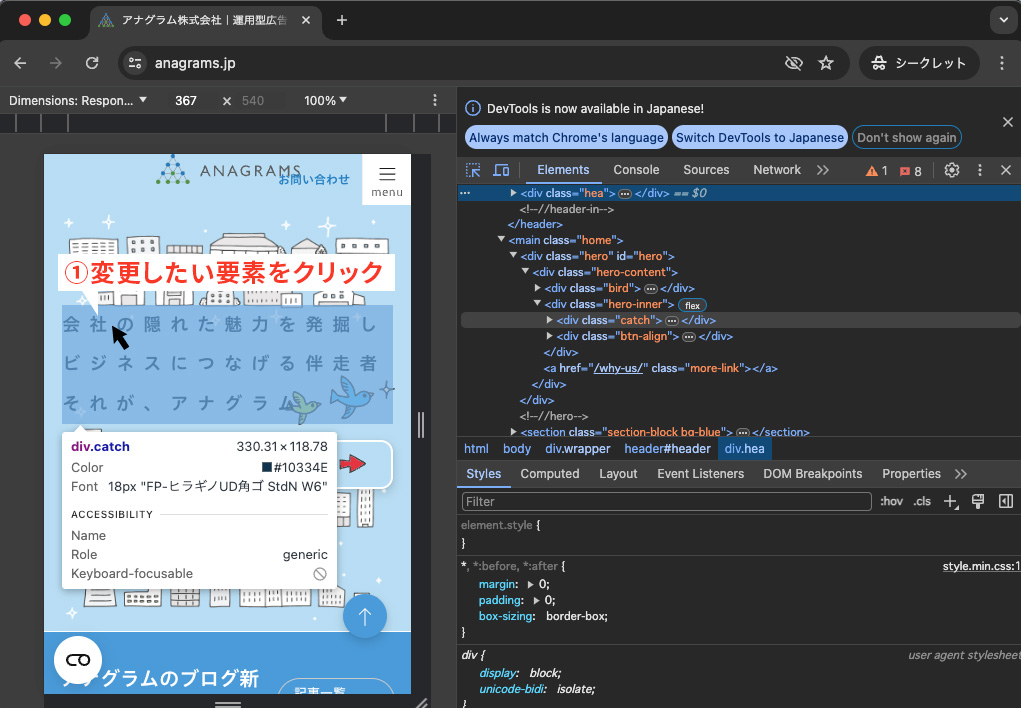This screenshot has width=1021, height=708.
Task: Toggle the .cls element classes panel
Action: (x=922, y=501)
